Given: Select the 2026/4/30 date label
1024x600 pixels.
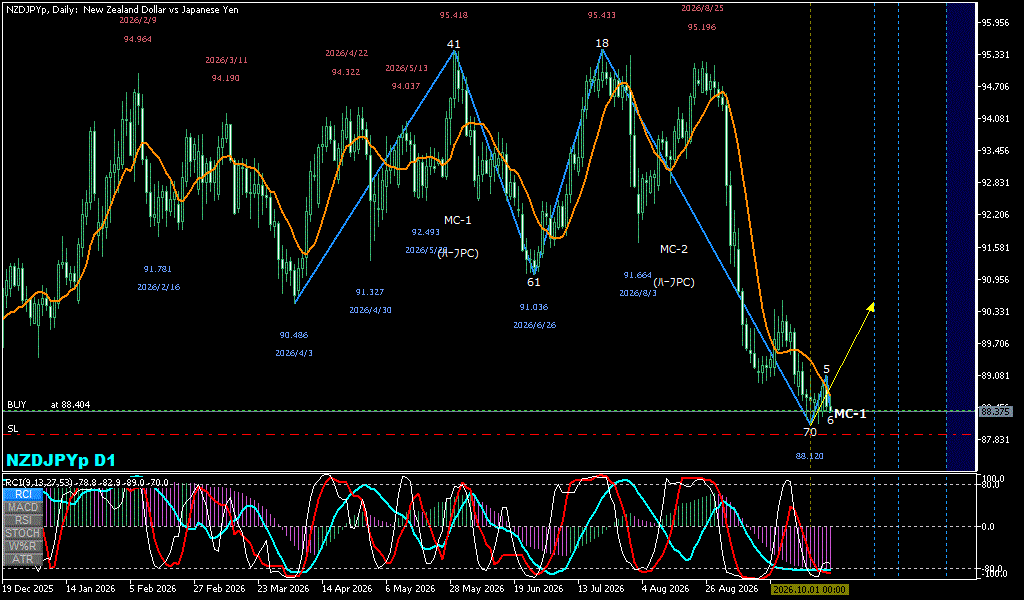Looking at the screenshot, I should [370, 310].
